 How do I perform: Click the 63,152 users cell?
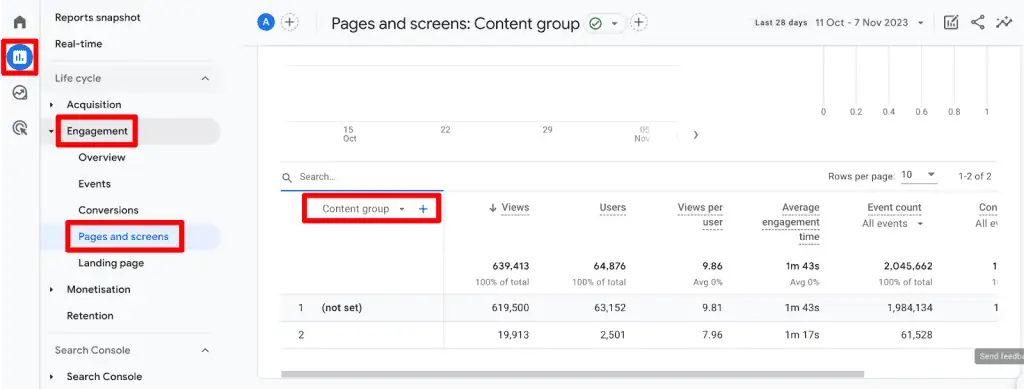point(609,307)
